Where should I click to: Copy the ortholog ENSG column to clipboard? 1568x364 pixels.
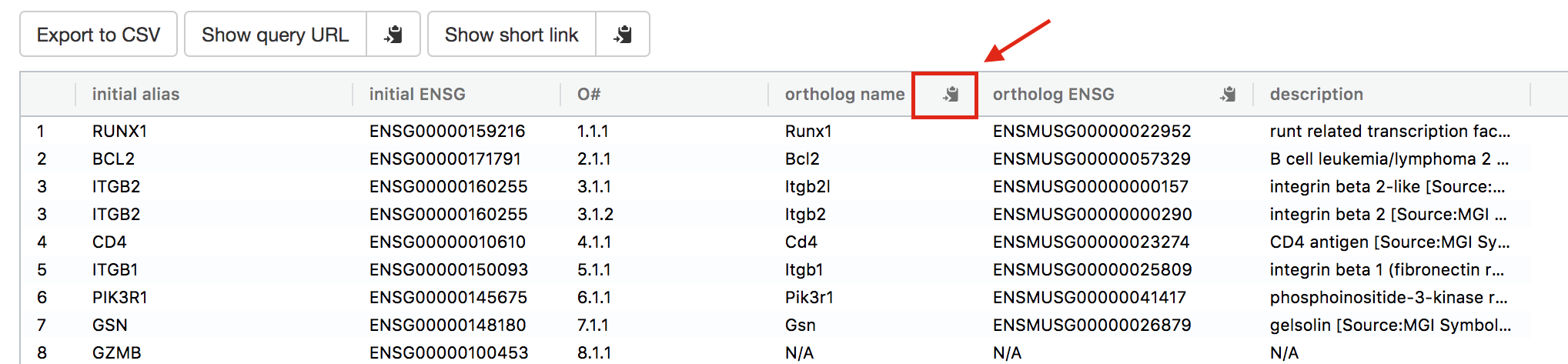coord(1228,95)
